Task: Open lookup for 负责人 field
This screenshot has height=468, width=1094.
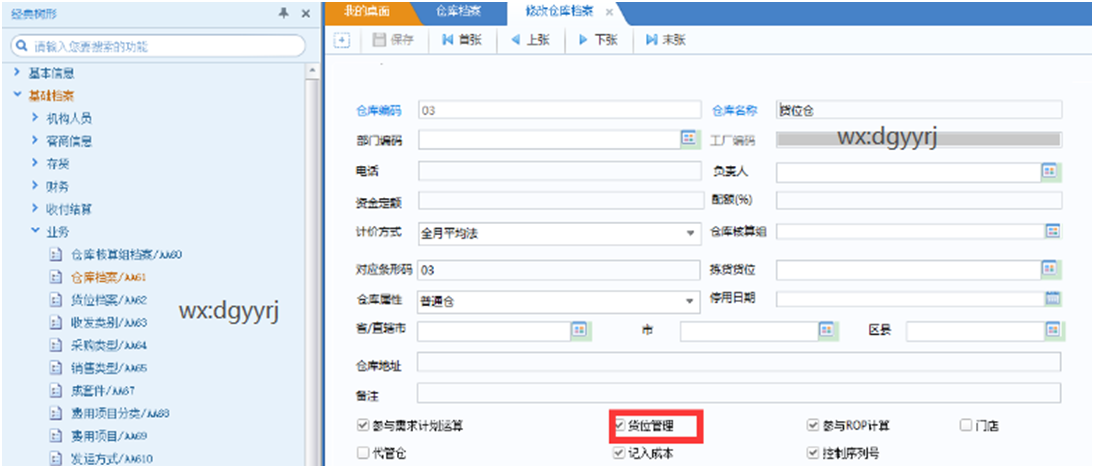Action: [x=1049, y=170]
